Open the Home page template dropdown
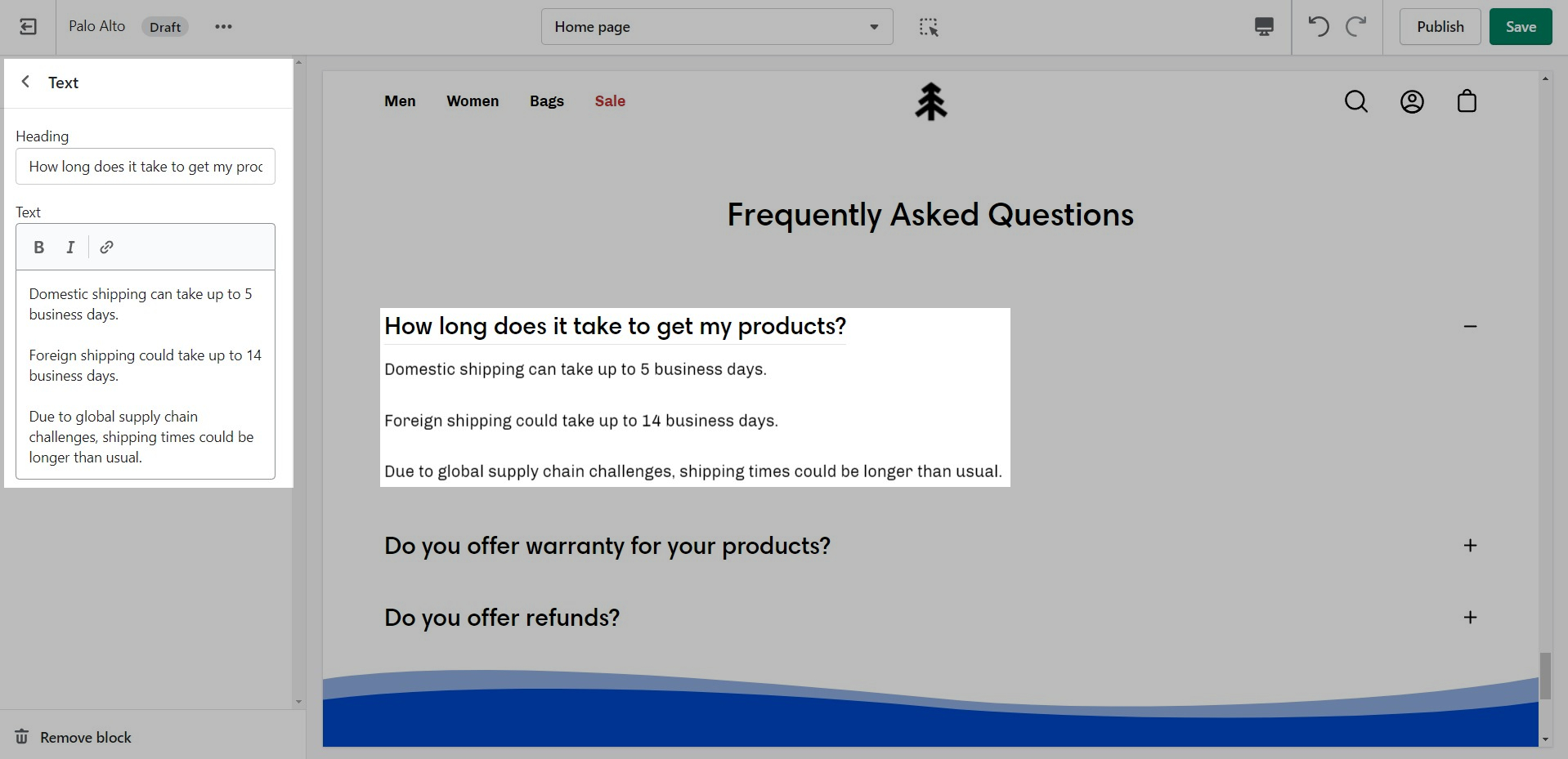 pos(716,27)
